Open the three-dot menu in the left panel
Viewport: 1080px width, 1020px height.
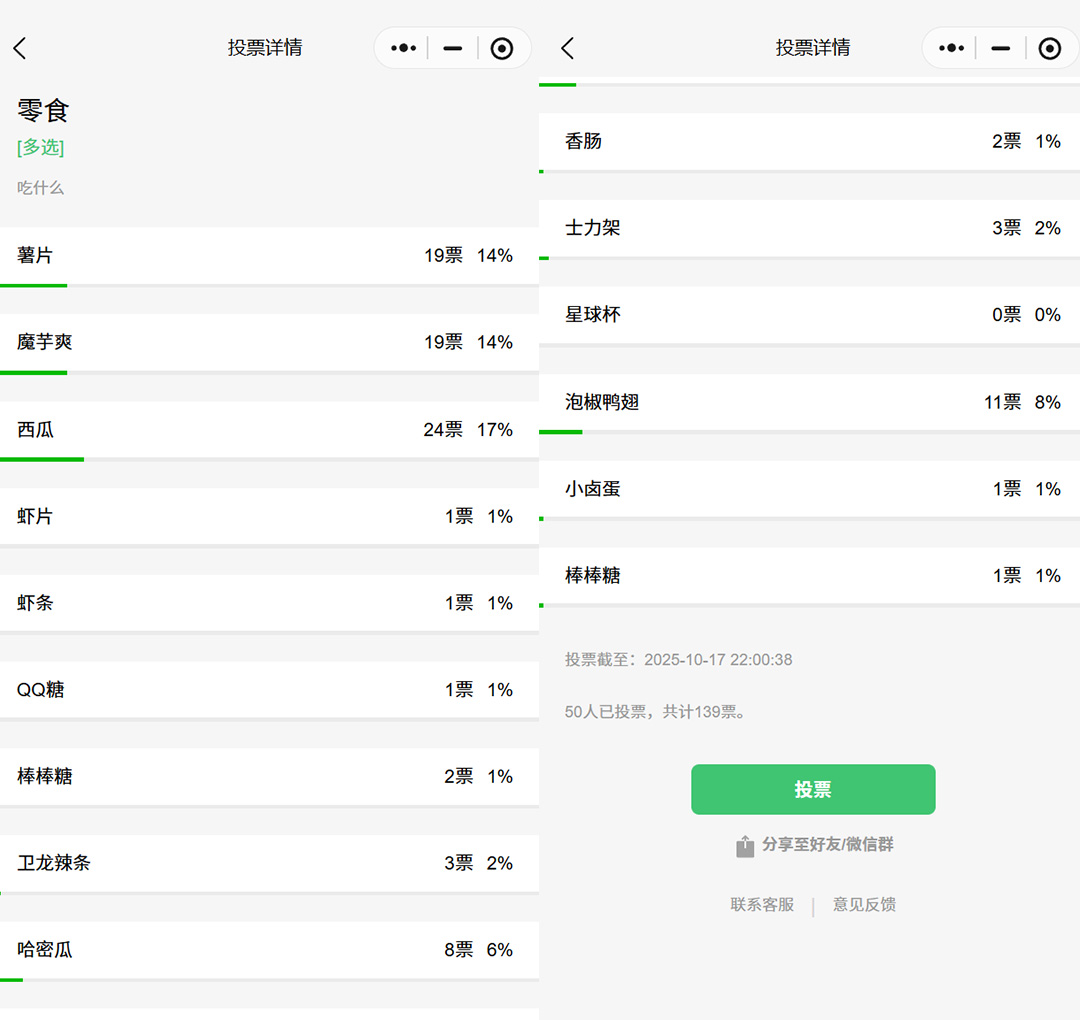coord(403,48)
